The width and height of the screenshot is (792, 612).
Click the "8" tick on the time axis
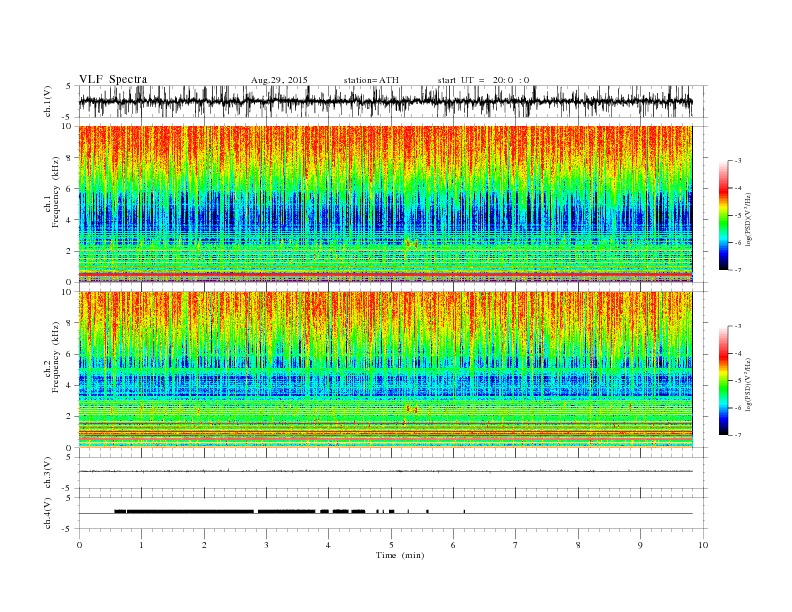[578, 545]
